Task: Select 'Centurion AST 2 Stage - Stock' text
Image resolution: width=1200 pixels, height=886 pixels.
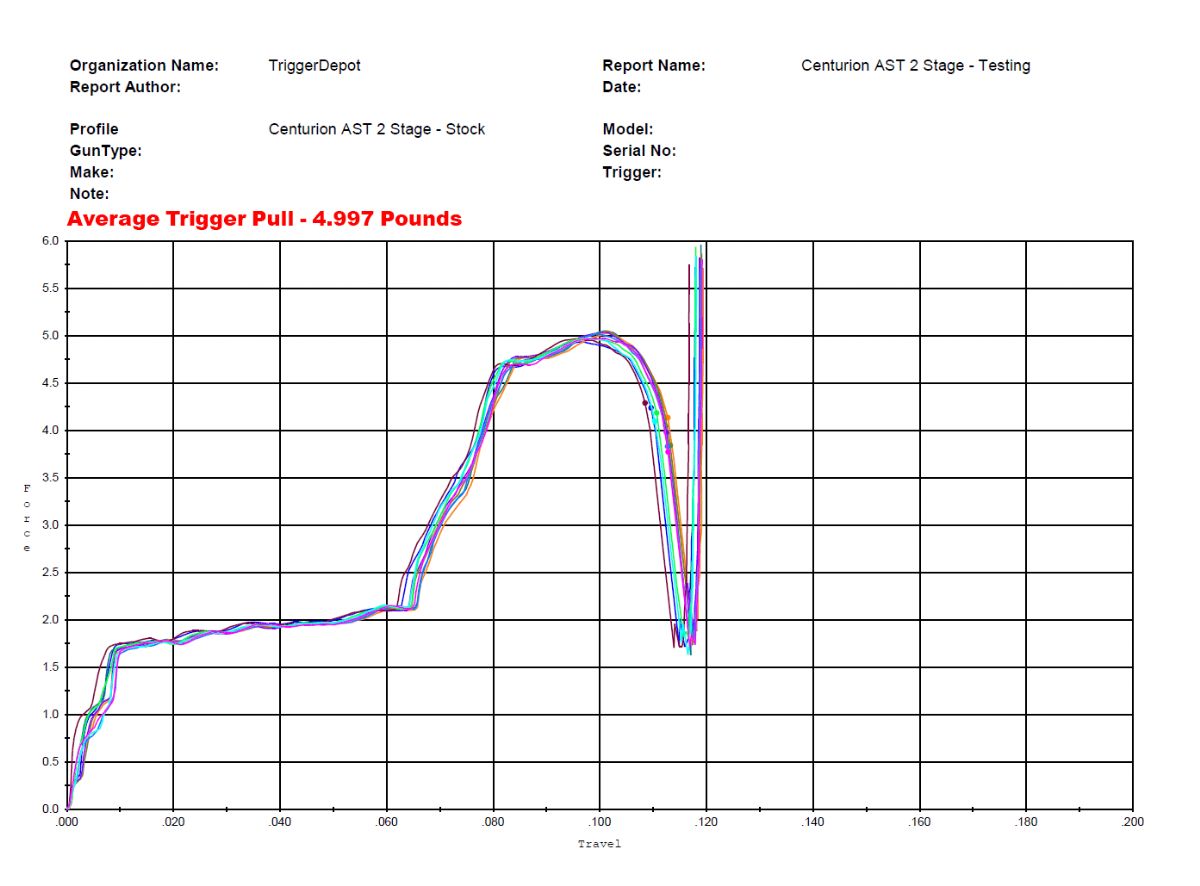Action: coord(377,129)
